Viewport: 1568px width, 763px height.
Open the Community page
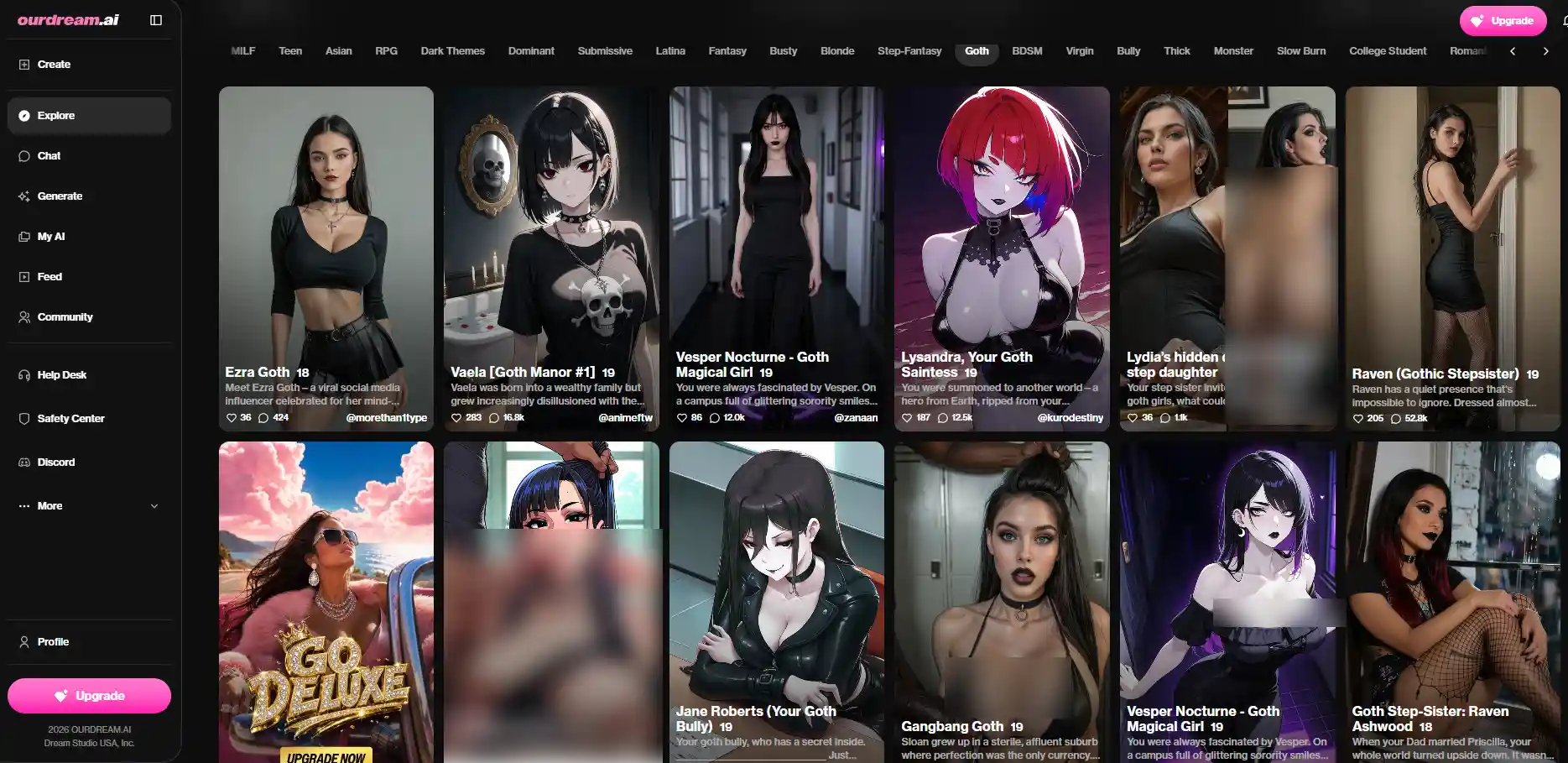pos(89,317)
